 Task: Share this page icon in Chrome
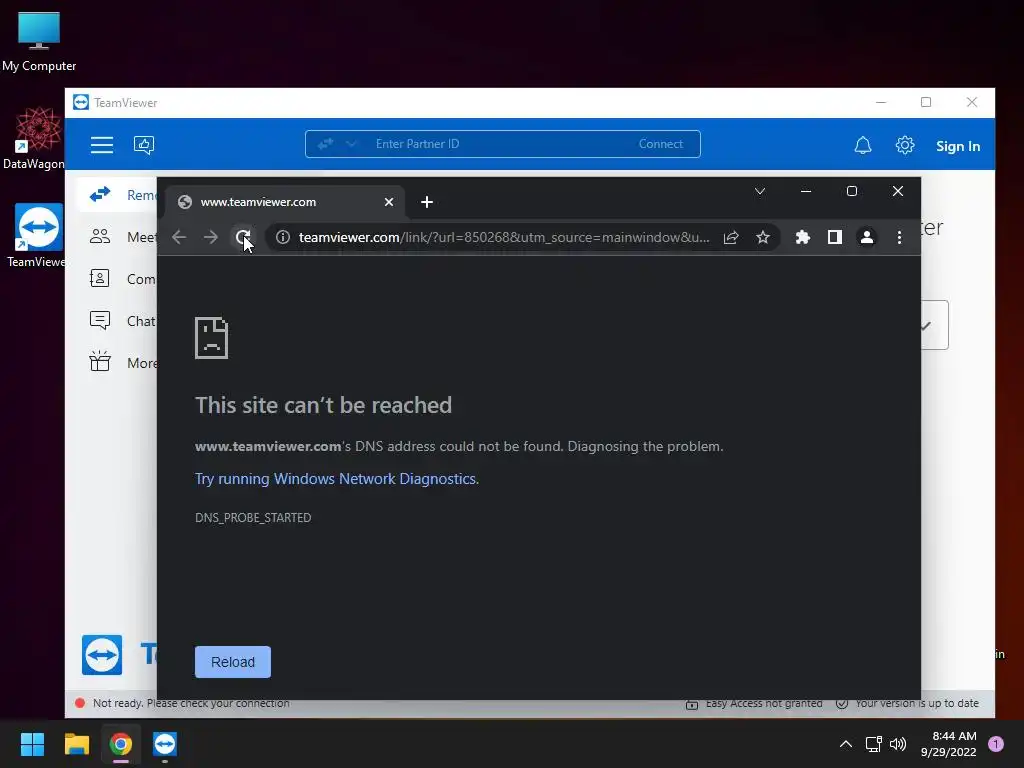point(731,237)
